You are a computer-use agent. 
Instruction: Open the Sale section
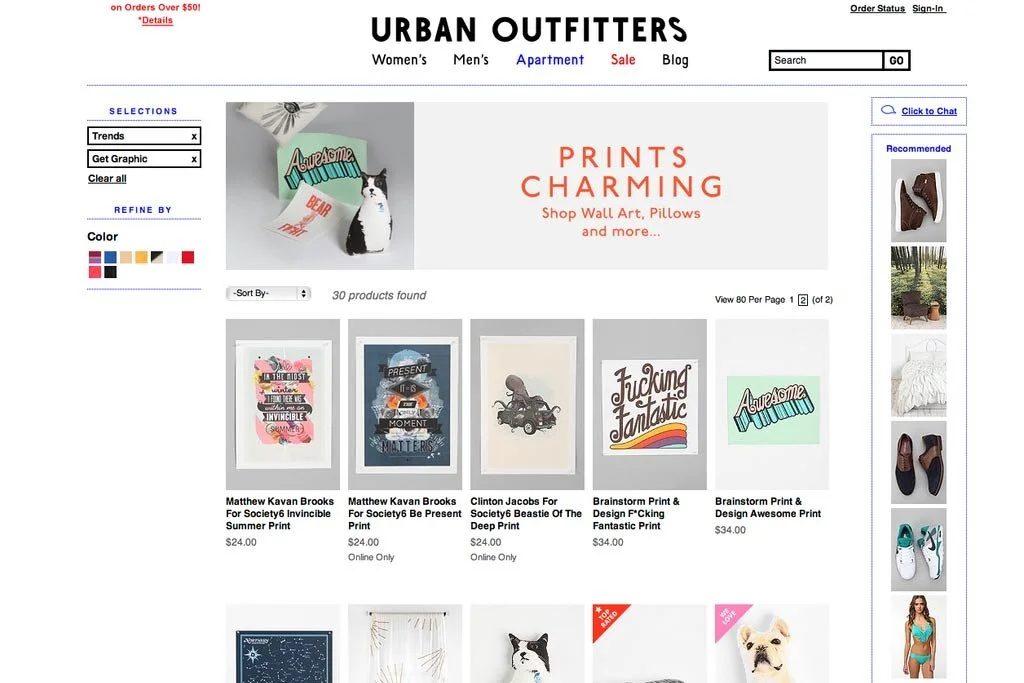[623, 59]
